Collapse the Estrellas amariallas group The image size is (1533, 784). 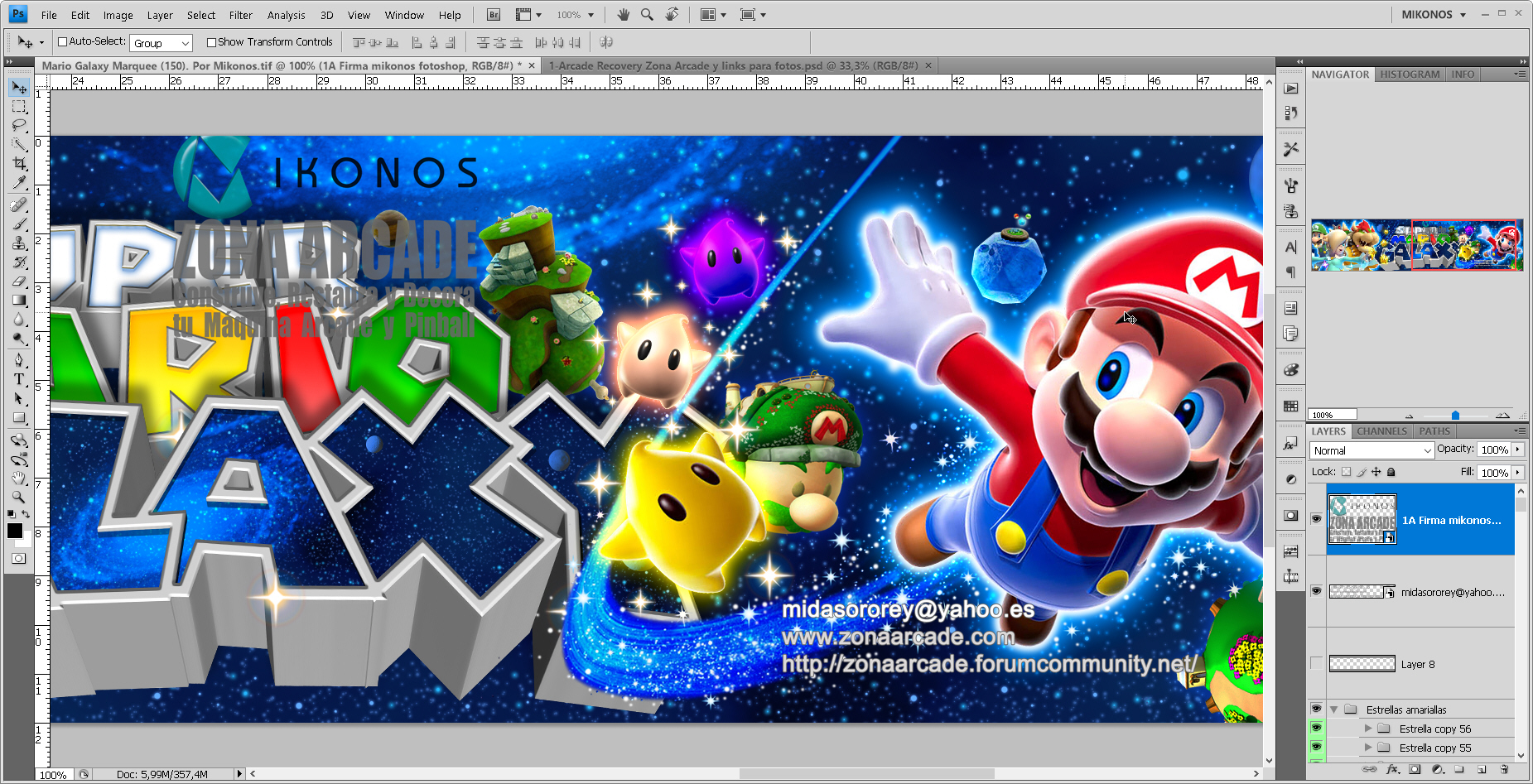(1333, 709)
